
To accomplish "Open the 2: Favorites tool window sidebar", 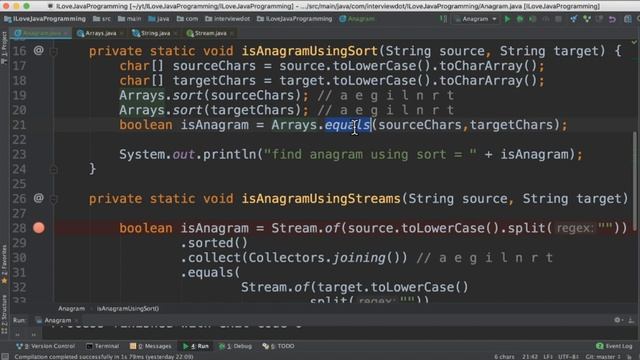I will pos(4,264).
